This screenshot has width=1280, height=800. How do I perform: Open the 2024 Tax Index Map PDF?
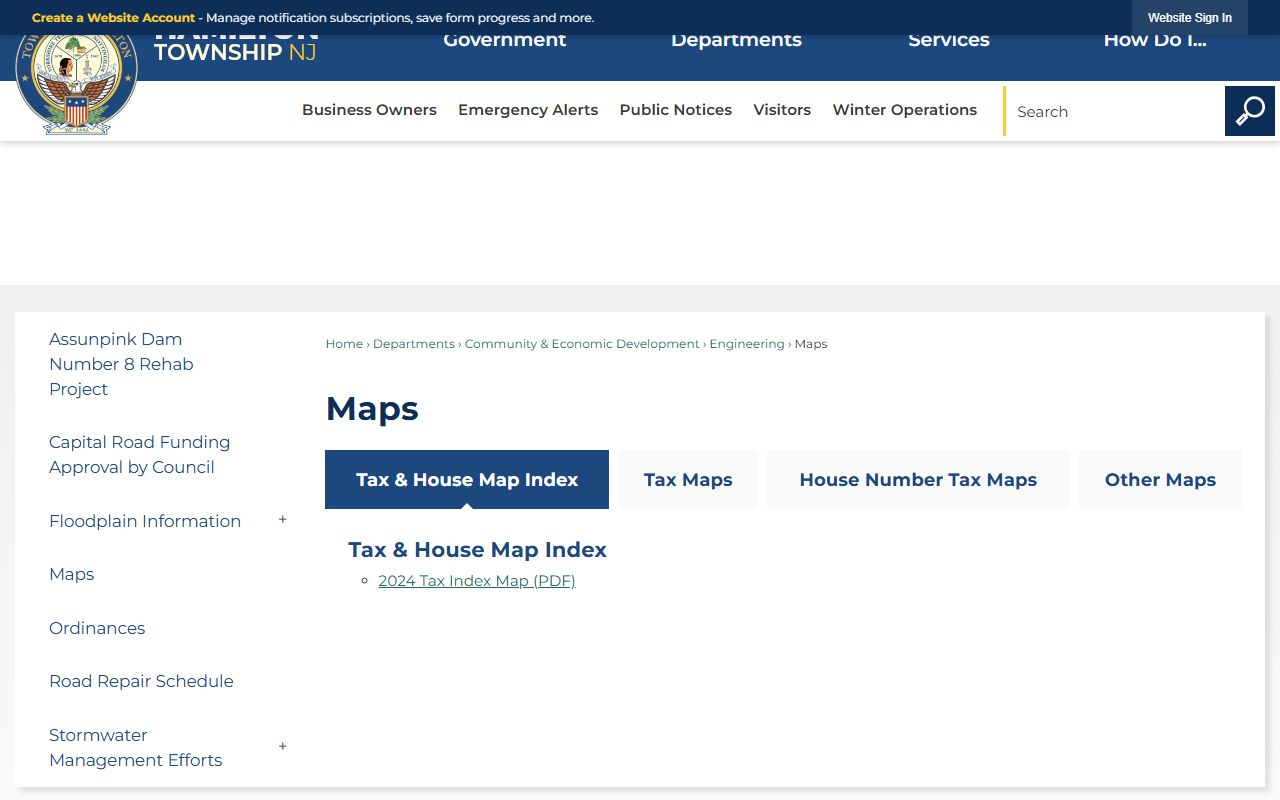coord(477,581)
